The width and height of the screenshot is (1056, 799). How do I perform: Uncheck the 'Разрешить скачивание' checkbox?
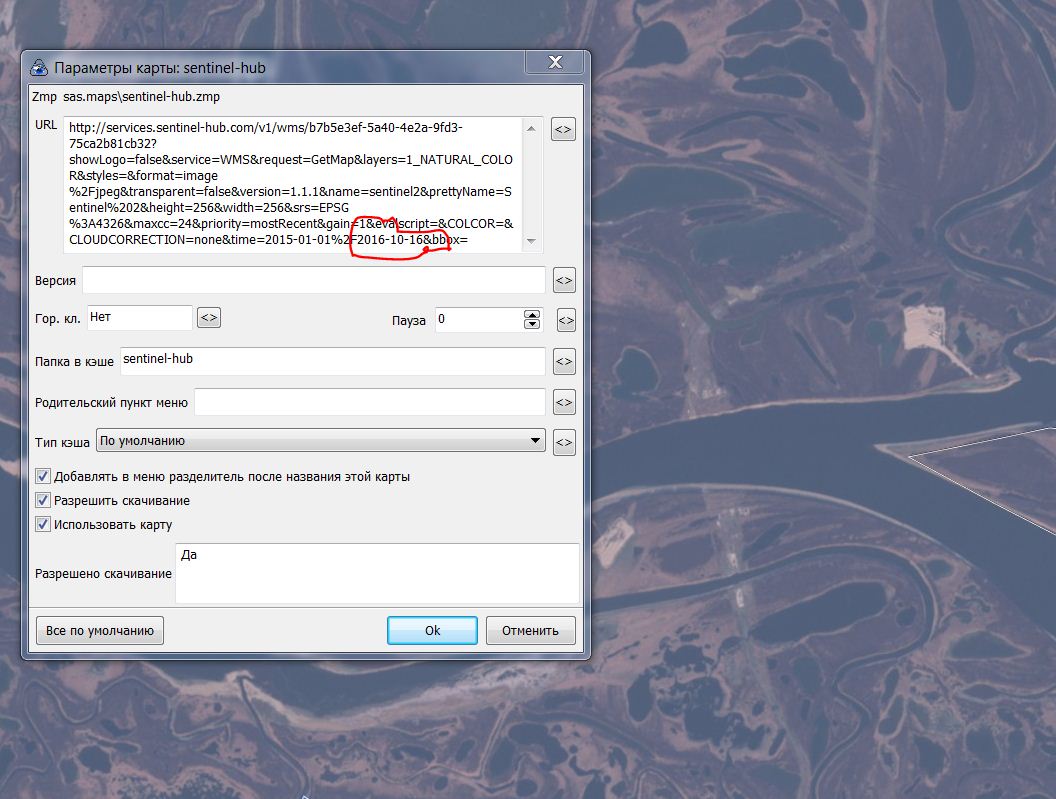(43, 500)
